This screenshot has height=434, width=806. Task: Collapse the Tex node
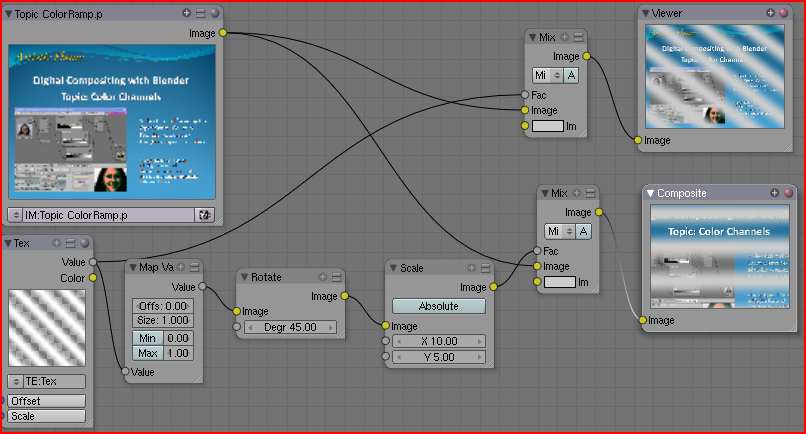click(8, 243)
